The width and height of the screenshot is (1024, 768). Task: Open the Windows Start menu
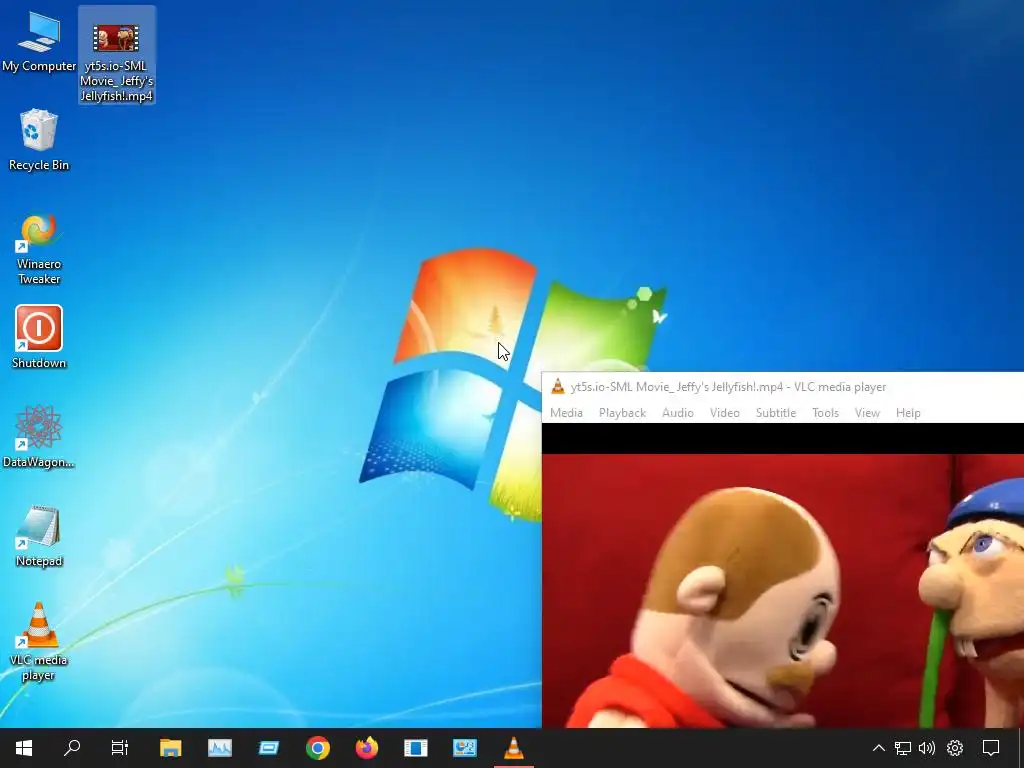(x=24, y=748)
